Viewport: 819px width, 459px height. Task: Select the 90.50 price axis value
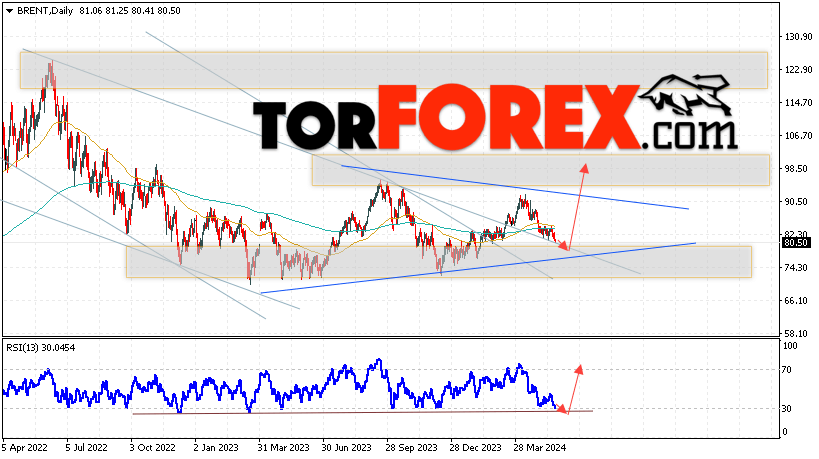click(796, 202)
